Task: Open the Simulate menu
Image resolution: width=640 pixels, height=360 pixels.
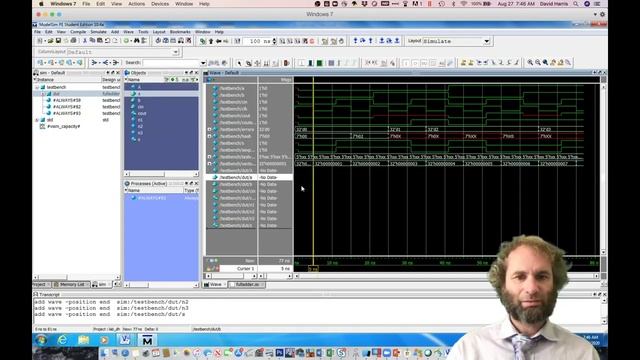Action: [98, 32]
